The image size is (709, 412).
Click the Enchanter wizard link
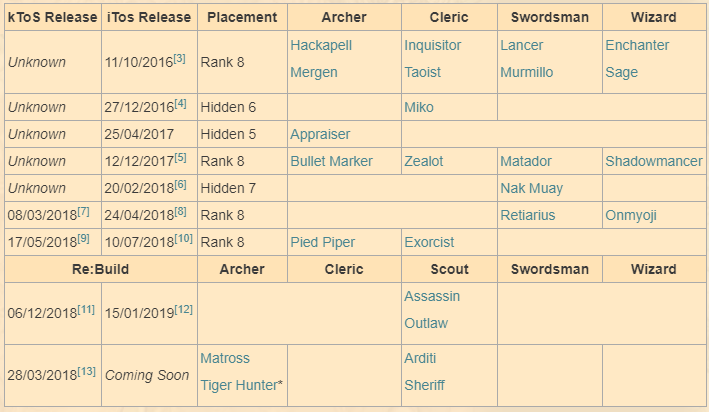coord(637,45)
